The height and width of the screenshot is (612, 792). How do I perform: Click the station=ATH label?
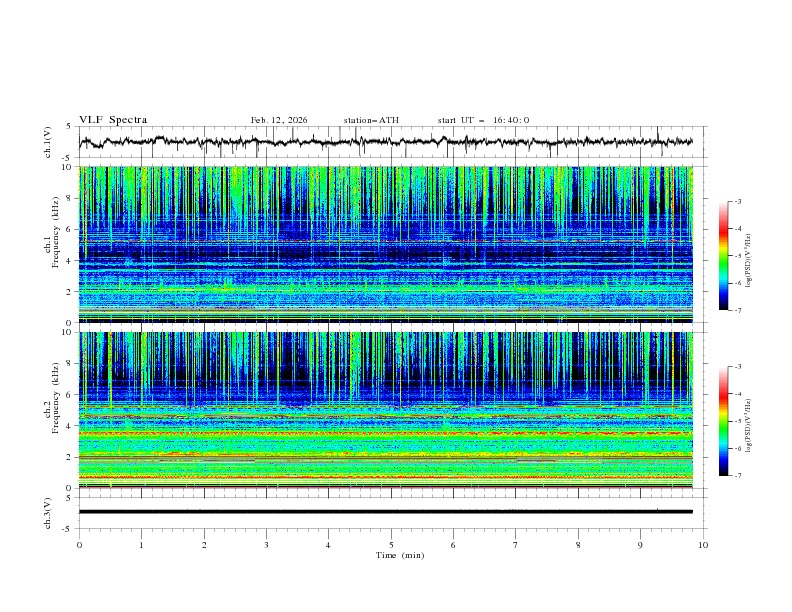coord(371,120)
